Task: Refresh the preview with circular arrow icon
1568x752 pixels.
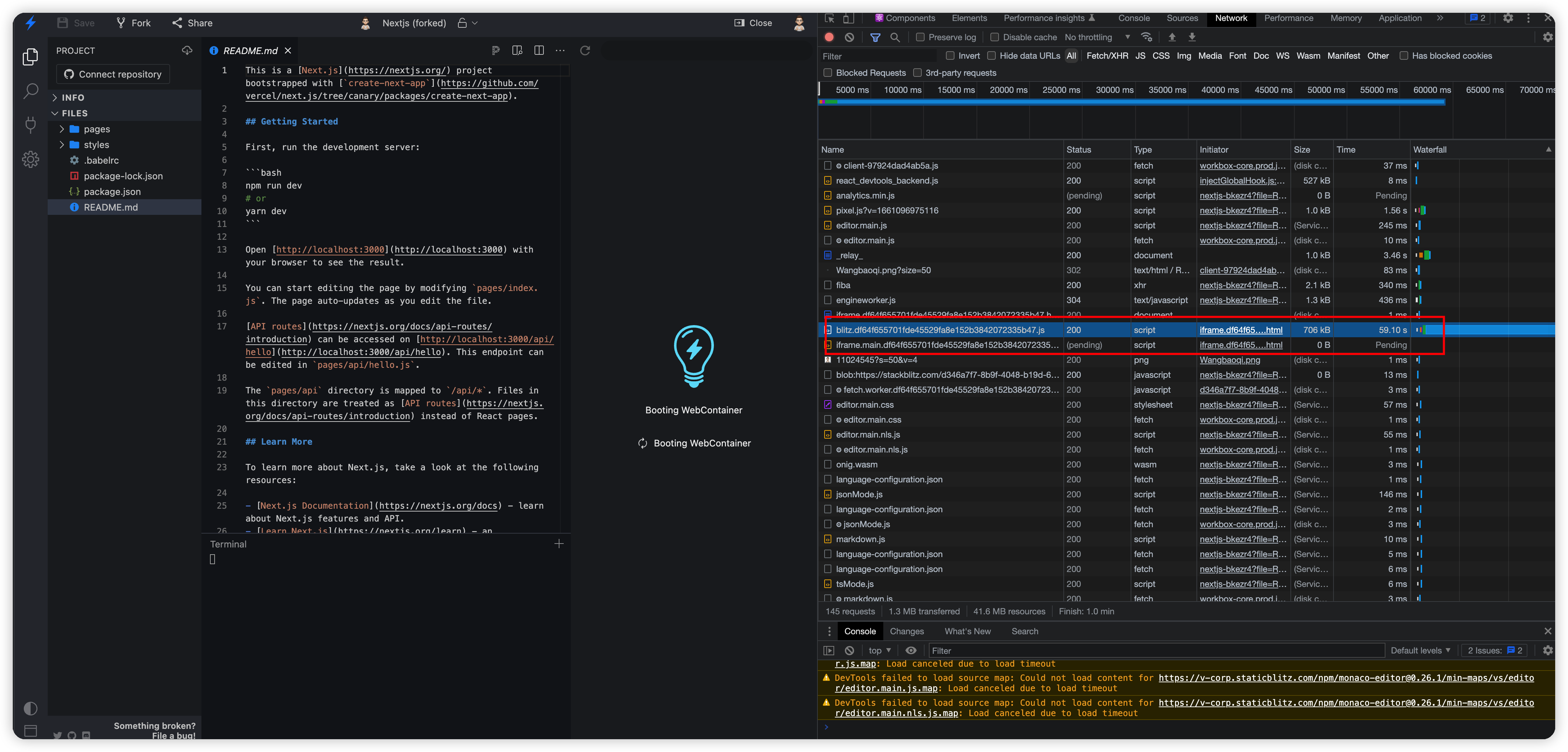Action: coord(585,51)
